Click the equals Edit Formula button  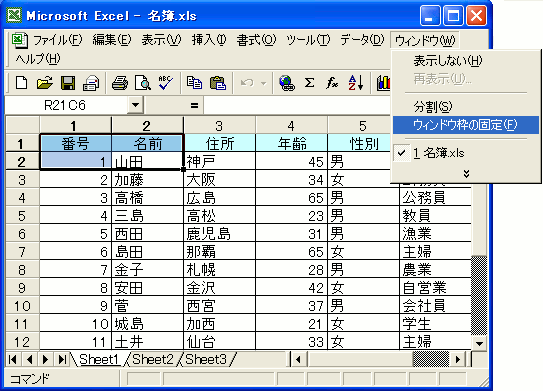click(x=194, y=105)
